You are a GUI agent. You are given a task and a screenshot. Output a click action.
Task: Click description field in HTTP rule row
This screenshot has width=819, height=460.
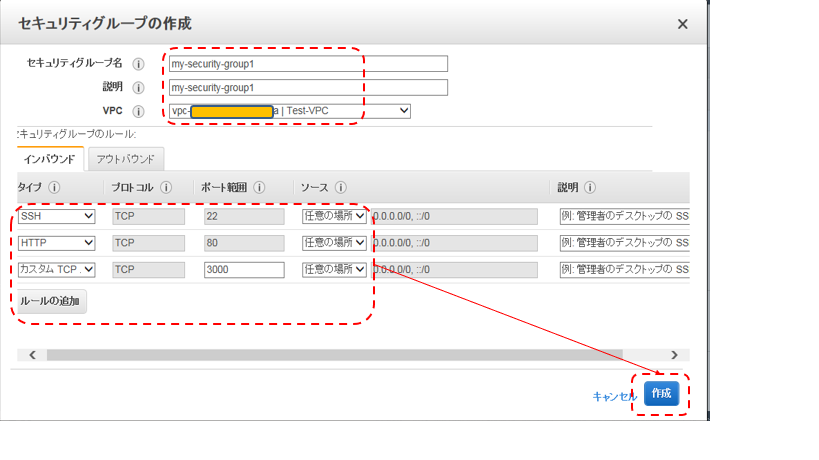tap(625, 243)
